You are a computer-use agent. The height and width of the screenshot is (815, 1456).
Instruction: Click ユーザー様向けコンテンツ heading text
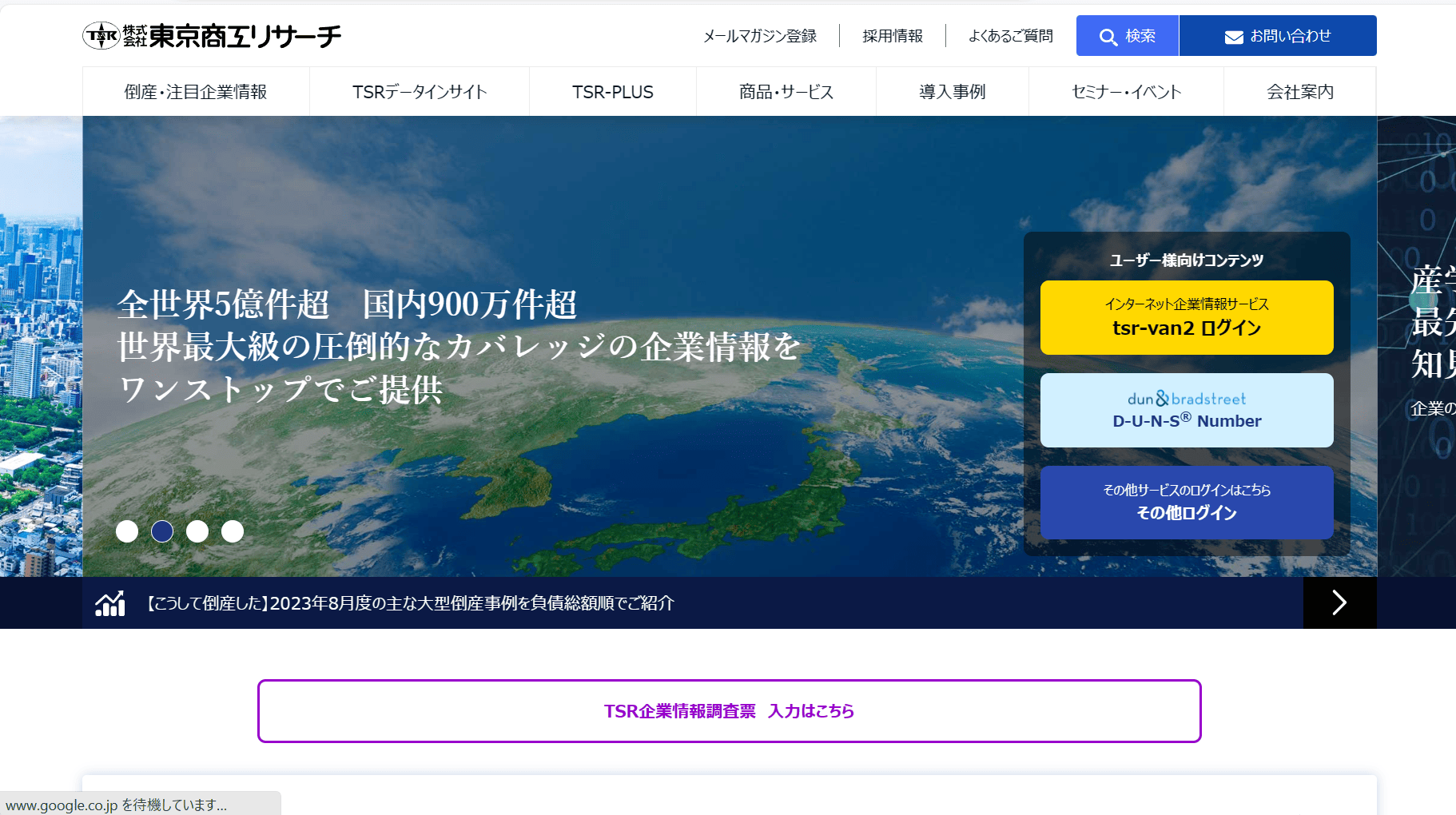click(x=1187, y=260)
